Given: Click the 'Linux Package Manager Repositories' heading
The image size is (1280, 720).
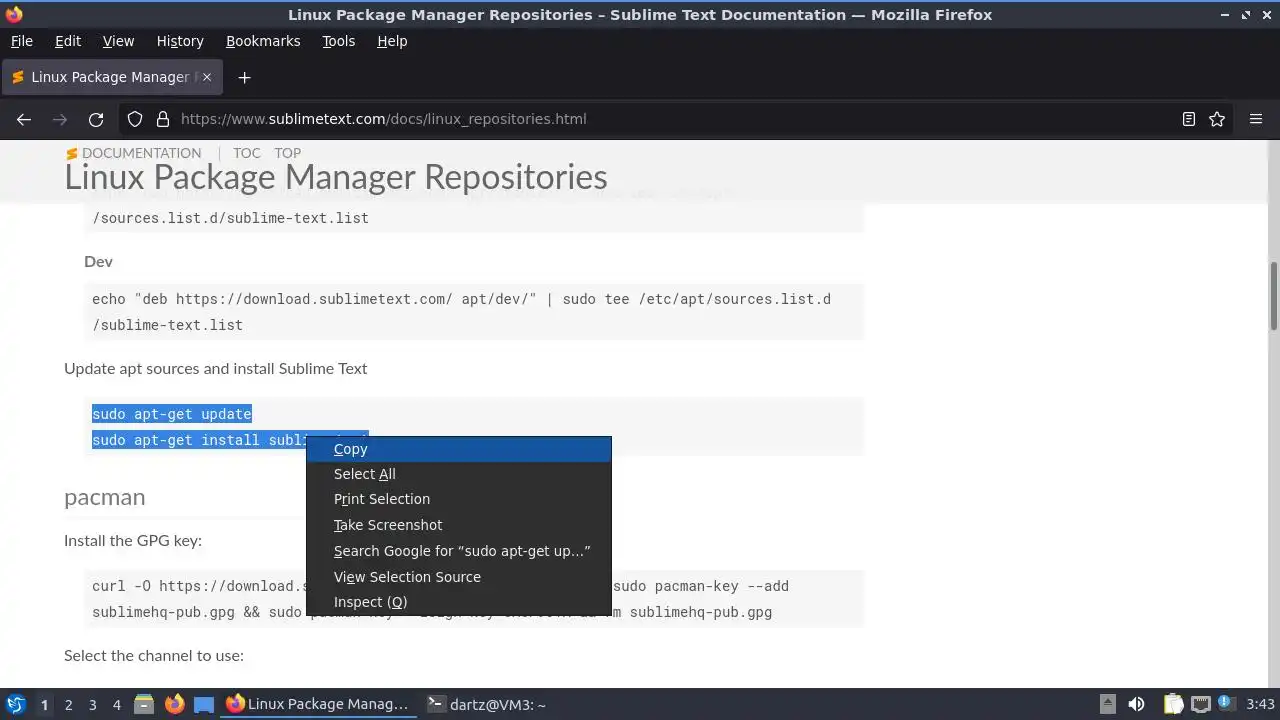Looking at the screenshot, I should point(336,177).
